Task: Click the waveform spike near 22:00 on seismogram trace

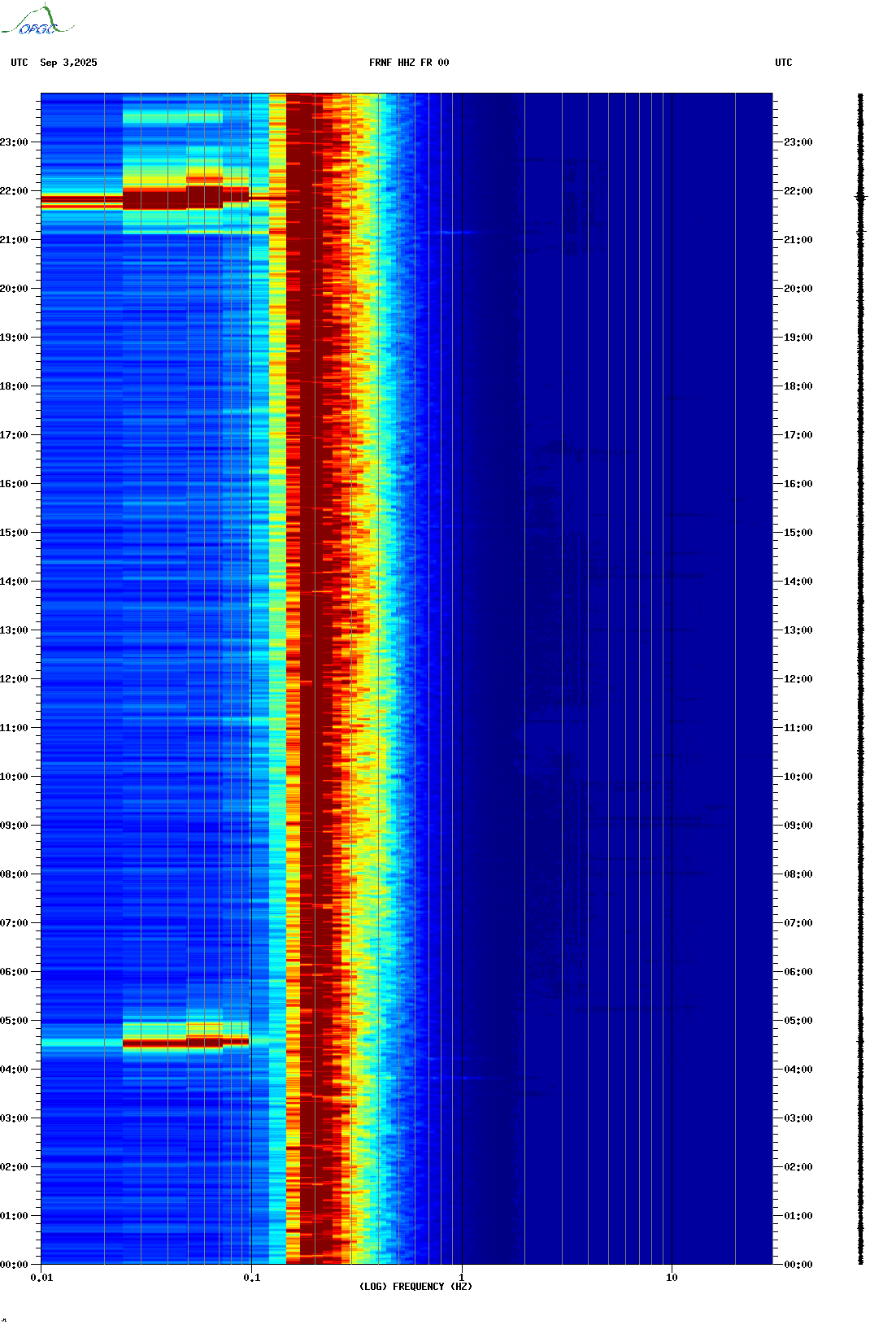Action: (x=861, y=197)
